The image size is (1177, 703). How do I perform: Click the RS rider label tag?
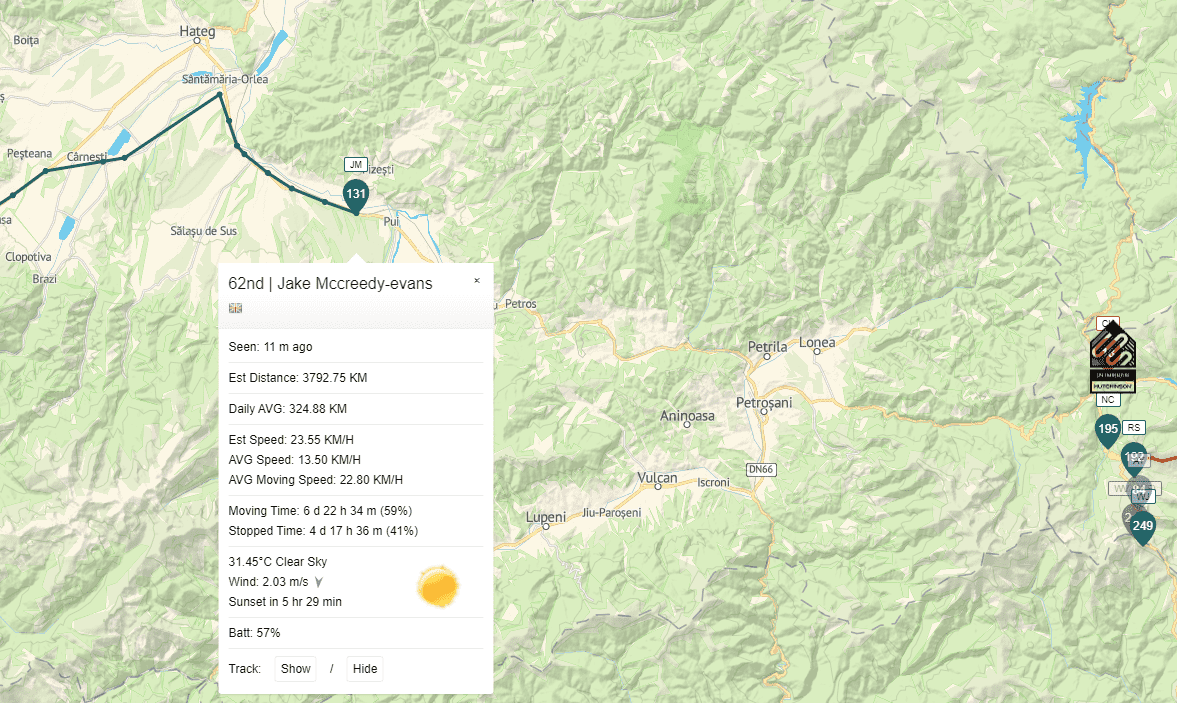pos(1134,427)
